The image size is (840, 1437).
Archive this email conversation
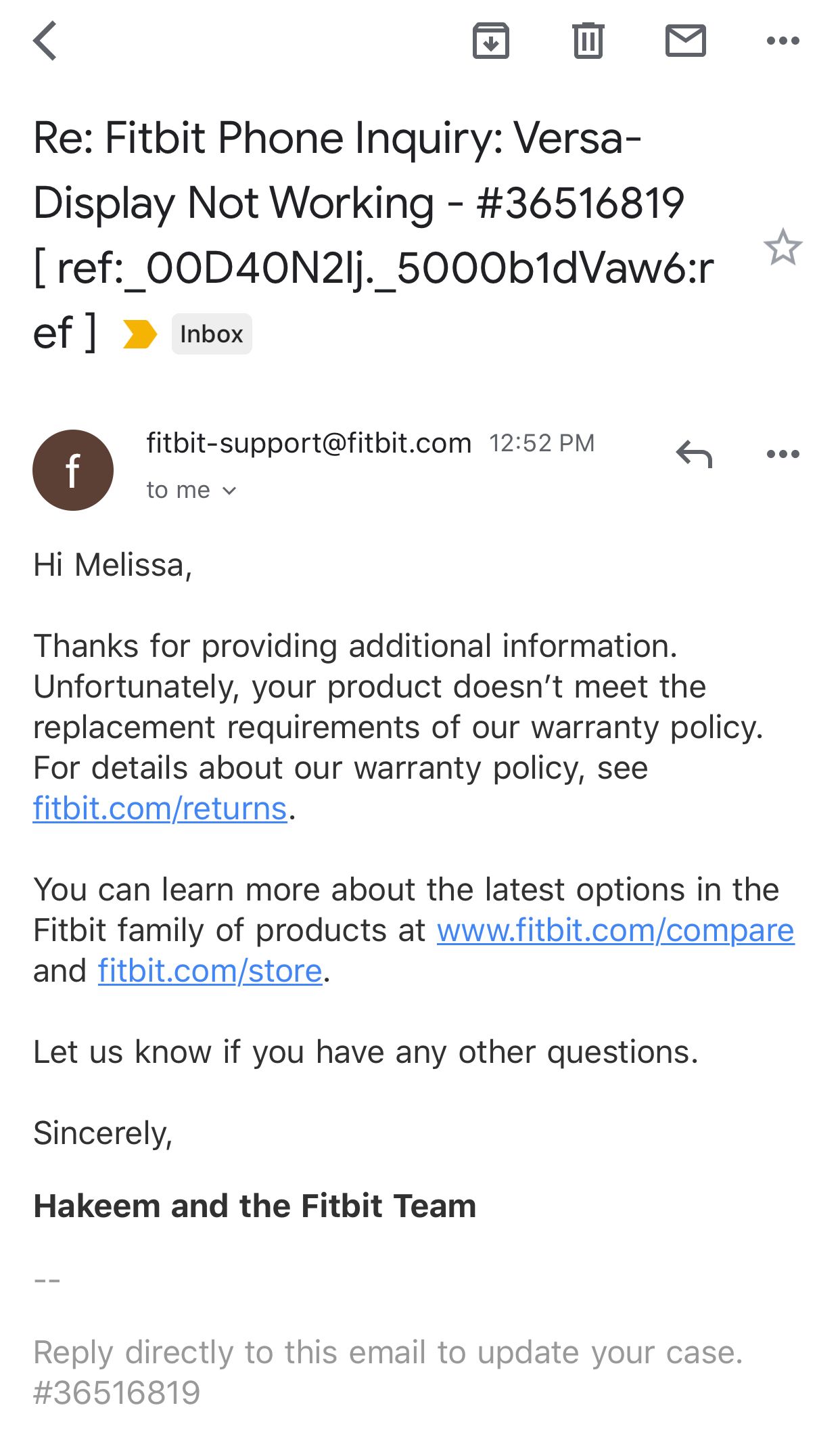[x=490, y=41]
